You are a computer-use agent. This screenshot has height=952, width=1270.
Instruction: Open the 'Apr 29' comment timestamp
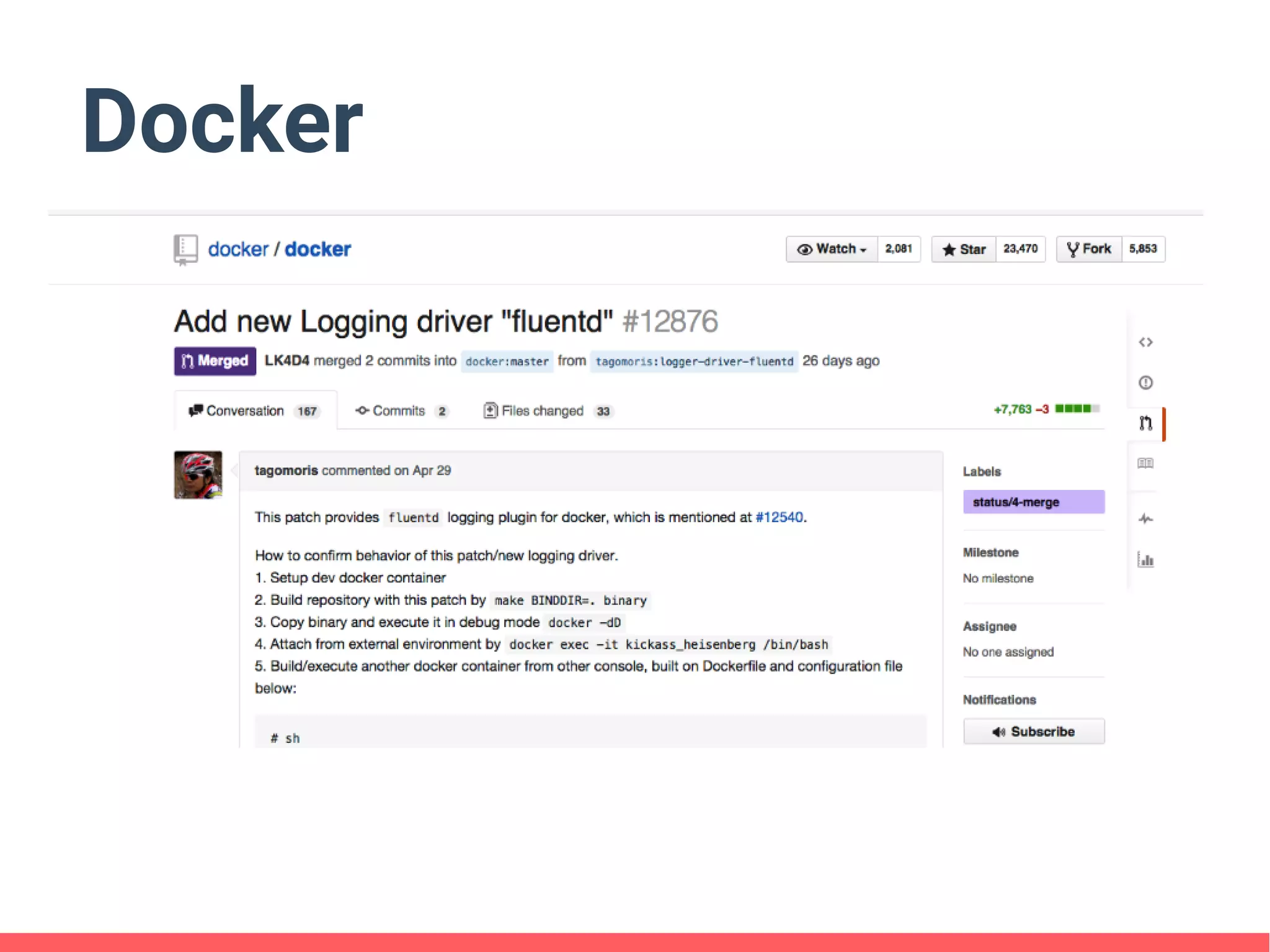(x=432, y=471)
